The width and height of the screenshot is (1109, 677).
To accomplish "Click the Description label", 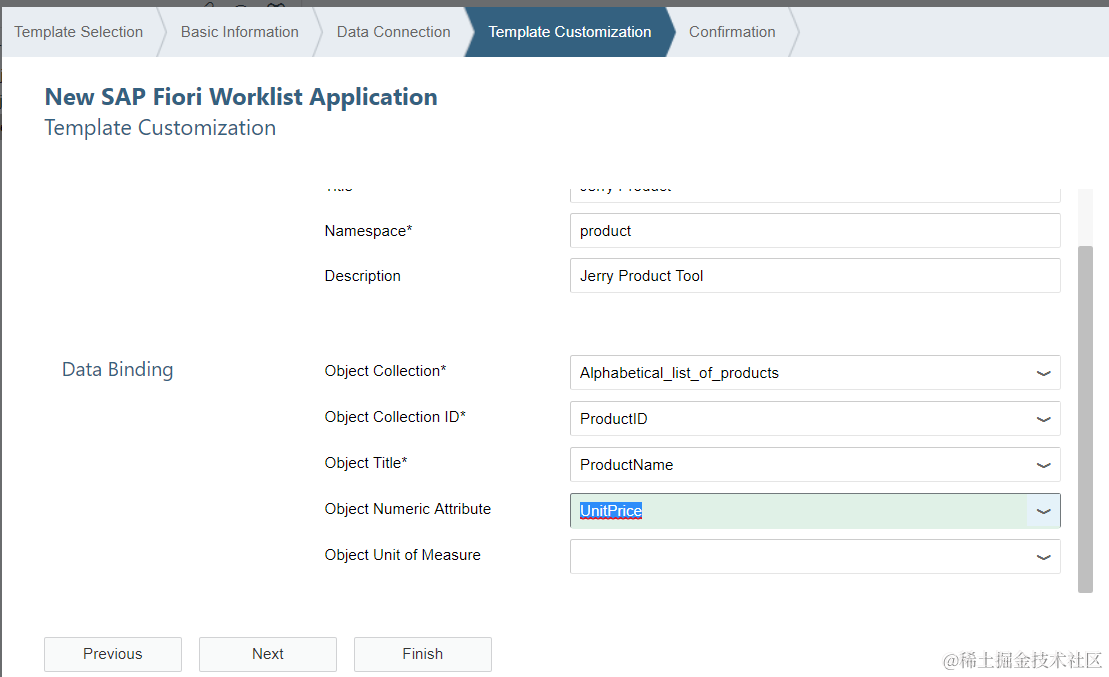I will click(362, 276).
